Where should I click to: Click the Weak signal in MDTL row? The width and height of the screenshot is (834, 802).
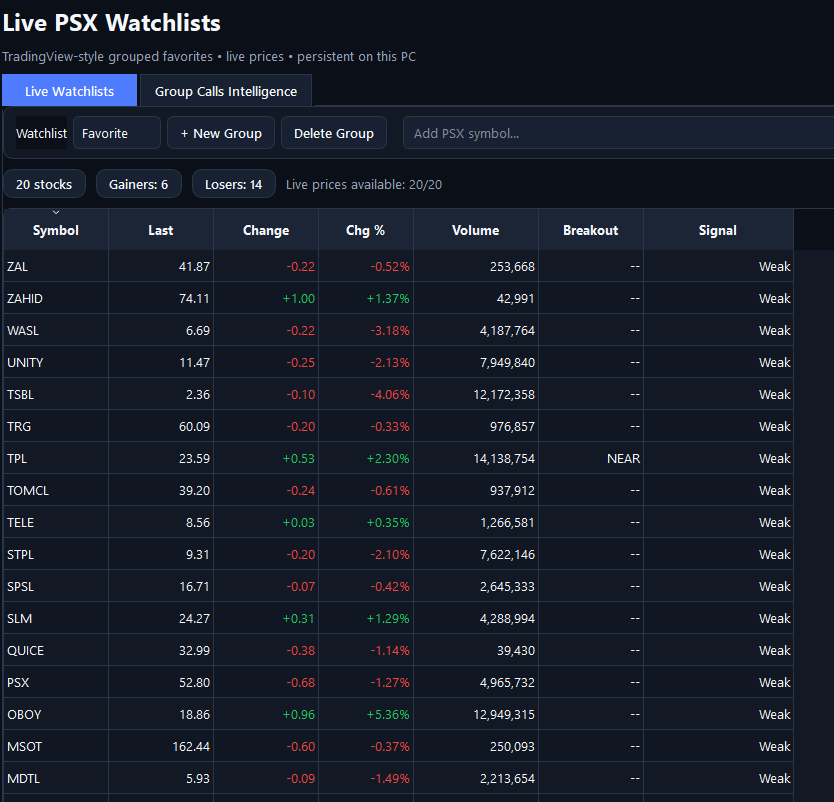(x=774, y=778)
